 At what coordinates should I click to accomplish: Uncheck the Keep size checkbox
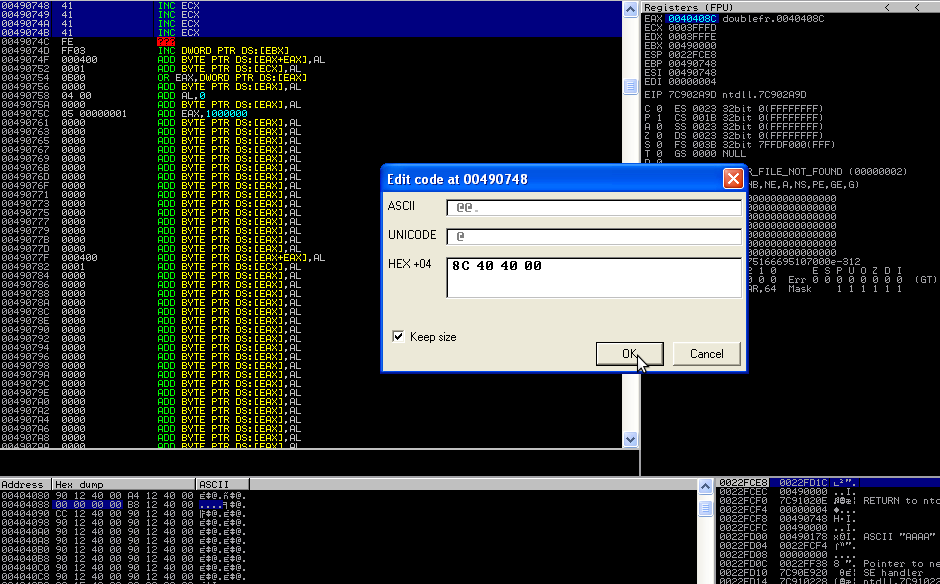pos(398,336)
